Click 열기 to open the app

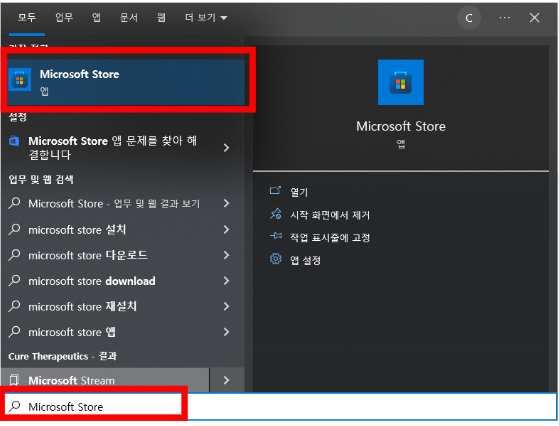point(299,192)
